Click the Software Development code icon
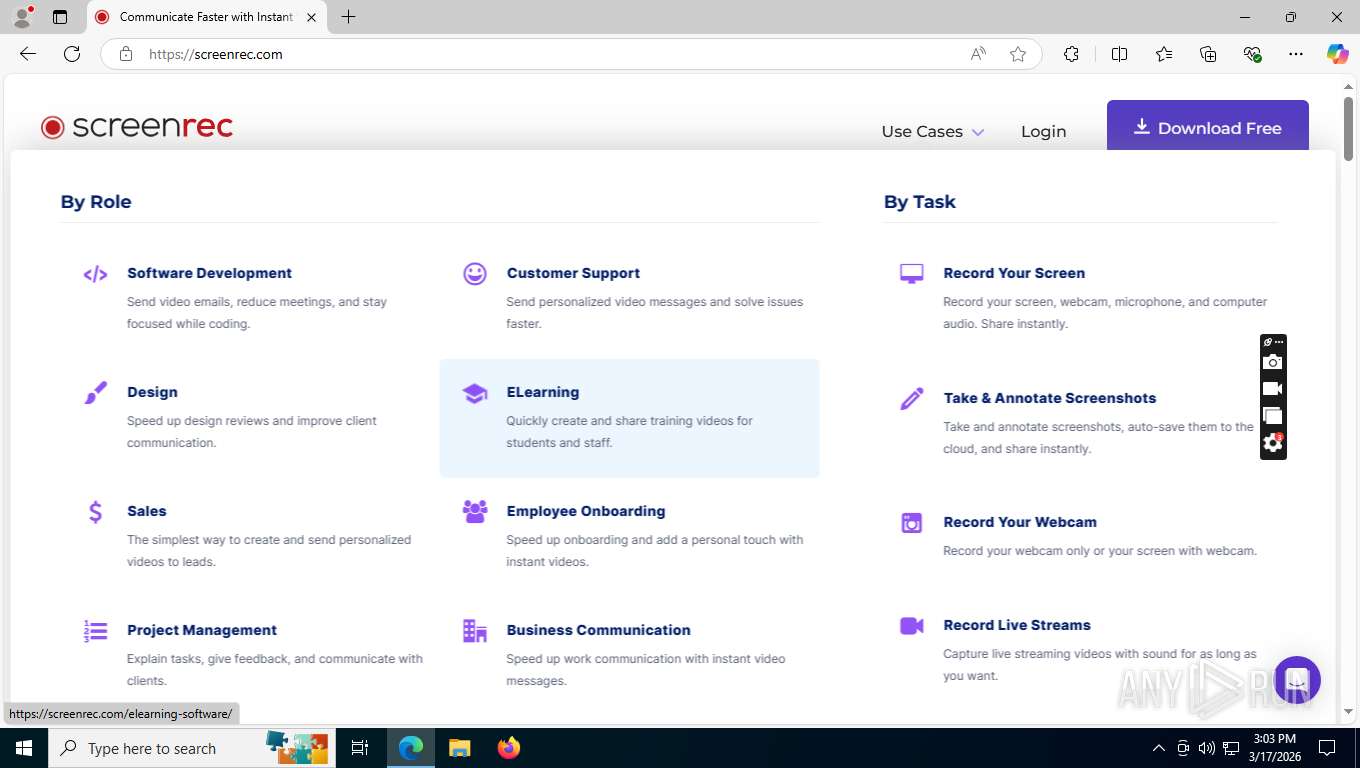1360x768 pixels. tap(95, 274)
